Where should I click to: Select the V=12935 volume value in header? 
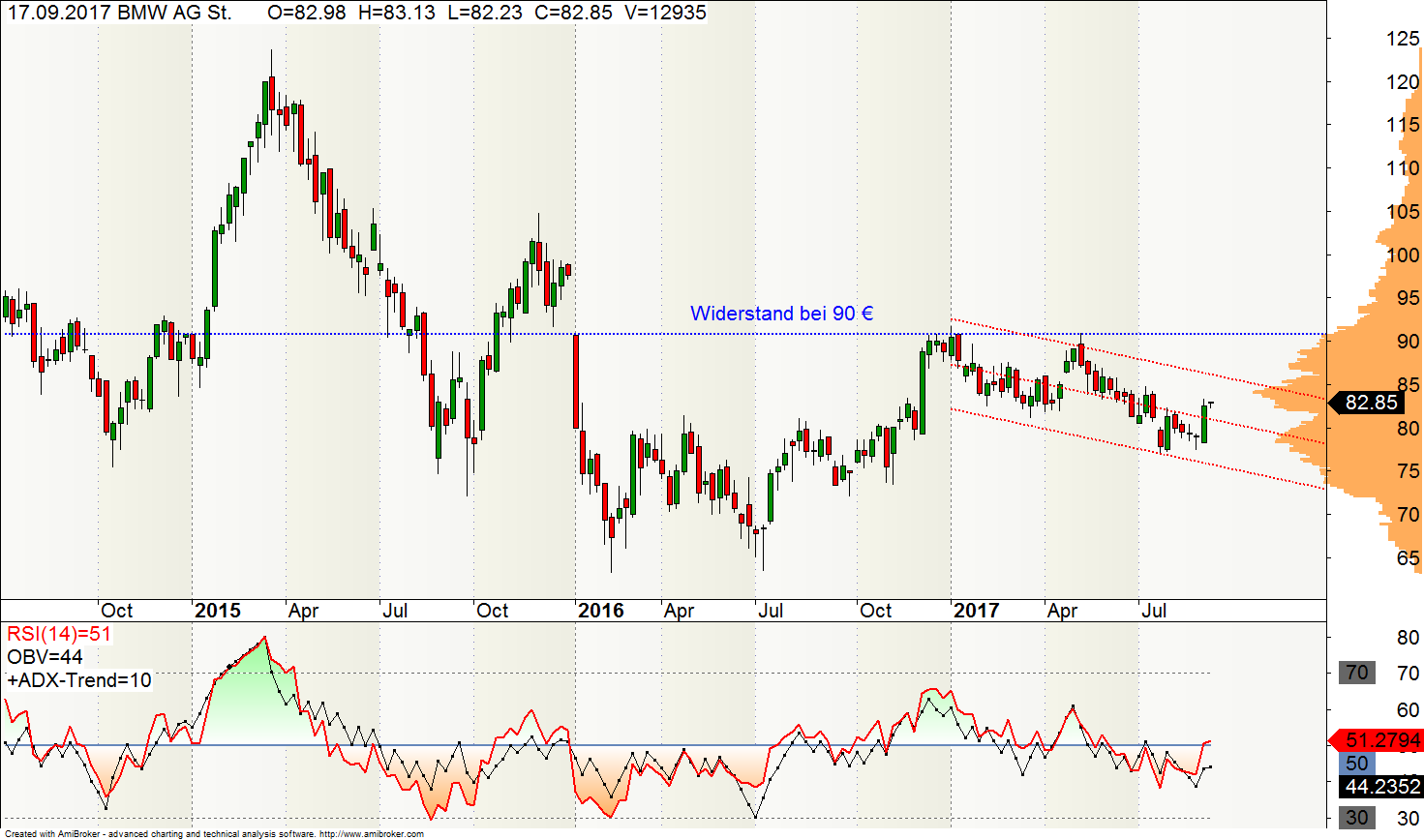pos(664,13)
